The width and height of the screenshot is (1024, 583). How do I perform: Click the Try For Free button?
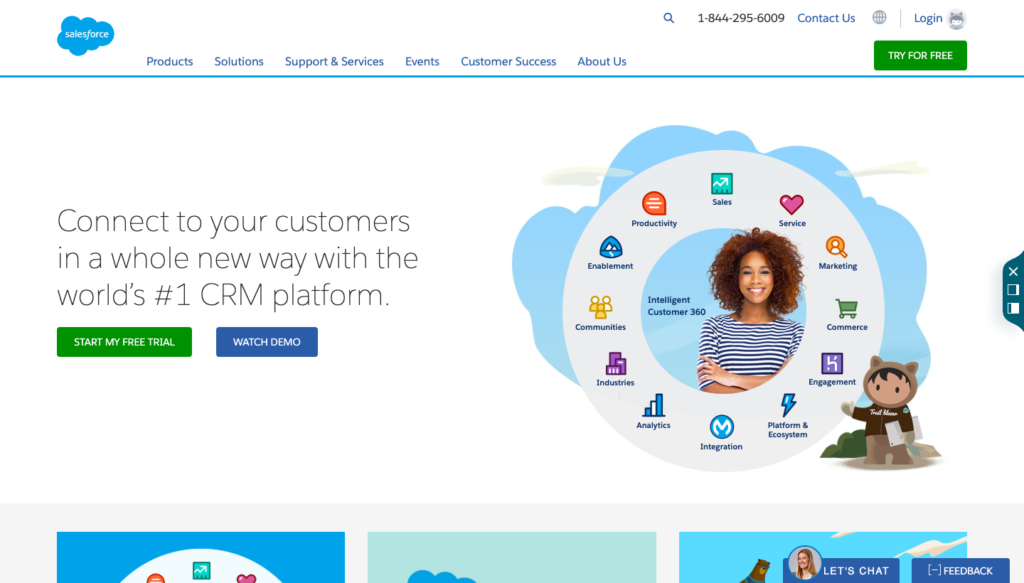coord(920,55)
